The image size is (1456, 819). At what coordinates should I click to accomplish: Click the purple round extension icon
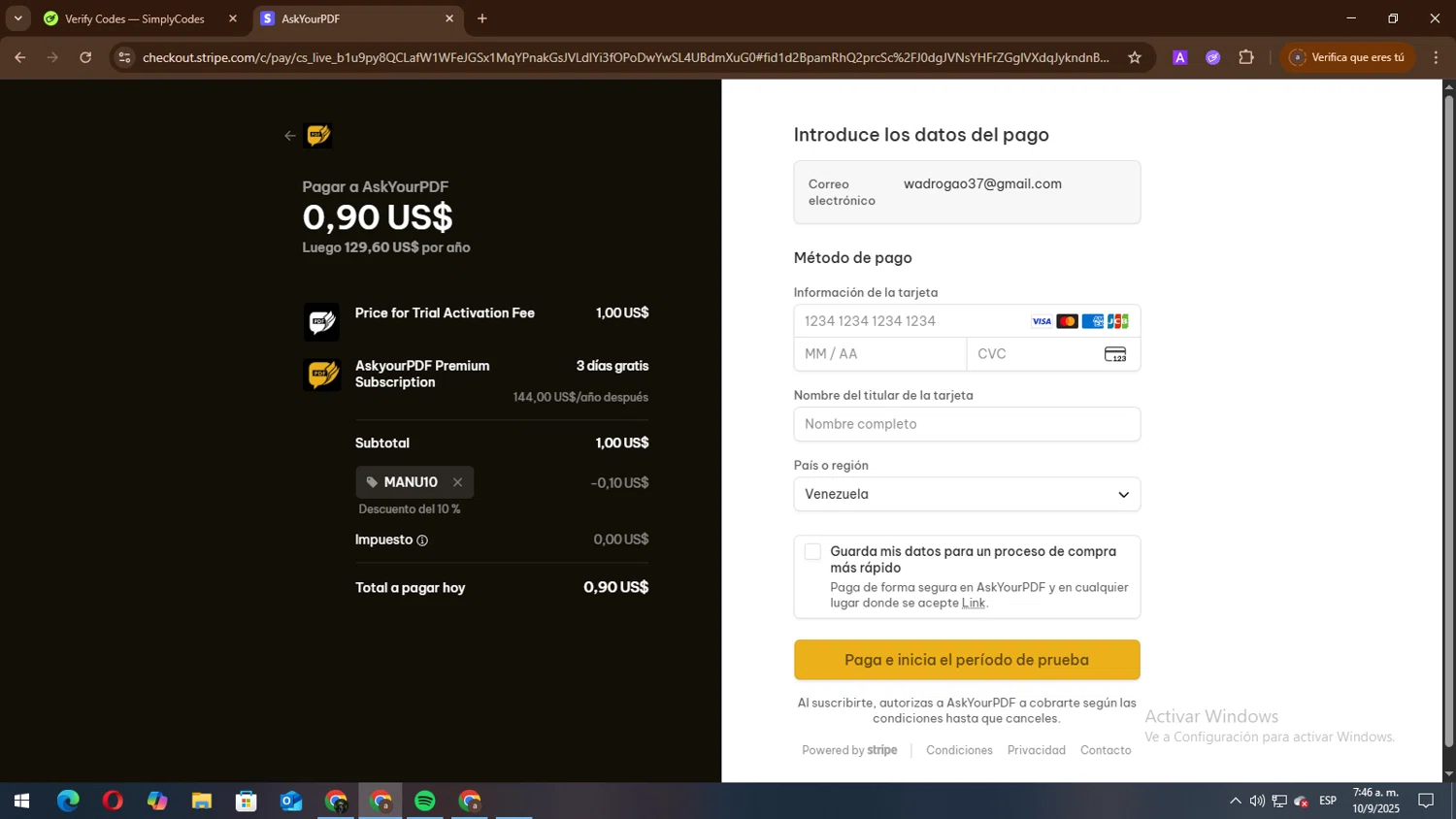[1212, 57]
